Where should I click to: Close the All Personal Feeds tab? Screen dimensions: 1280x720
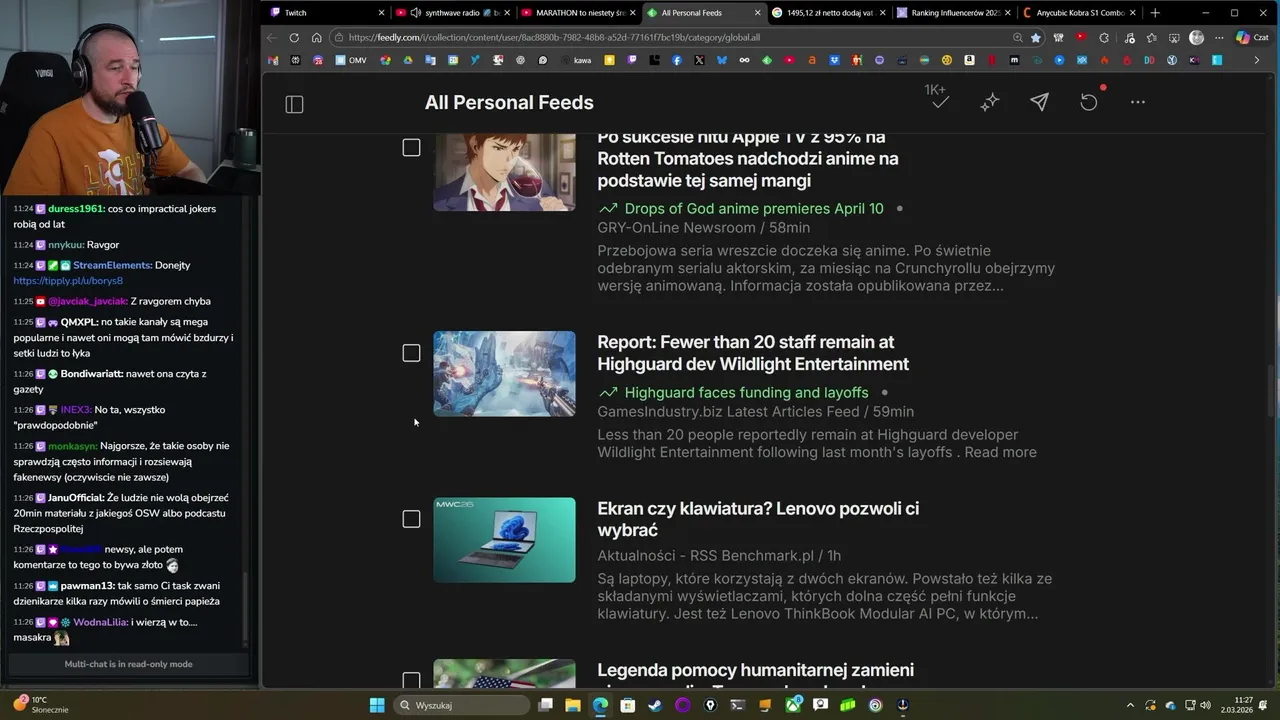click(758, 13)
